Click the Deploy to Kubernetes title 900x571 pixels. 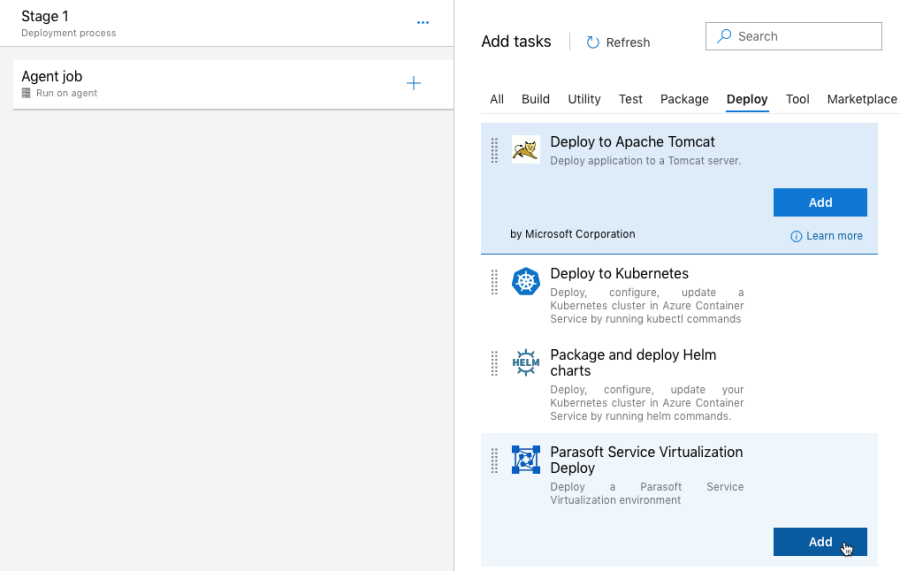point(619,274)
